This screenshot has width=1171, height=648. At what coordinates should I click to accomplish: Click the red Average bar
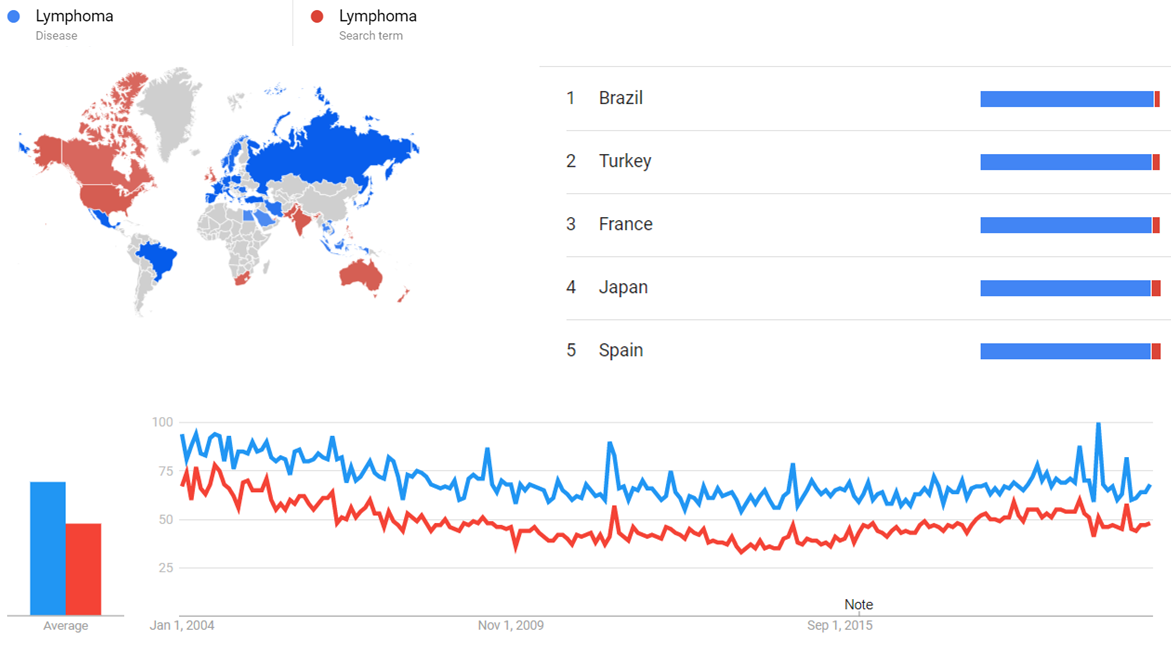[84, 569]
